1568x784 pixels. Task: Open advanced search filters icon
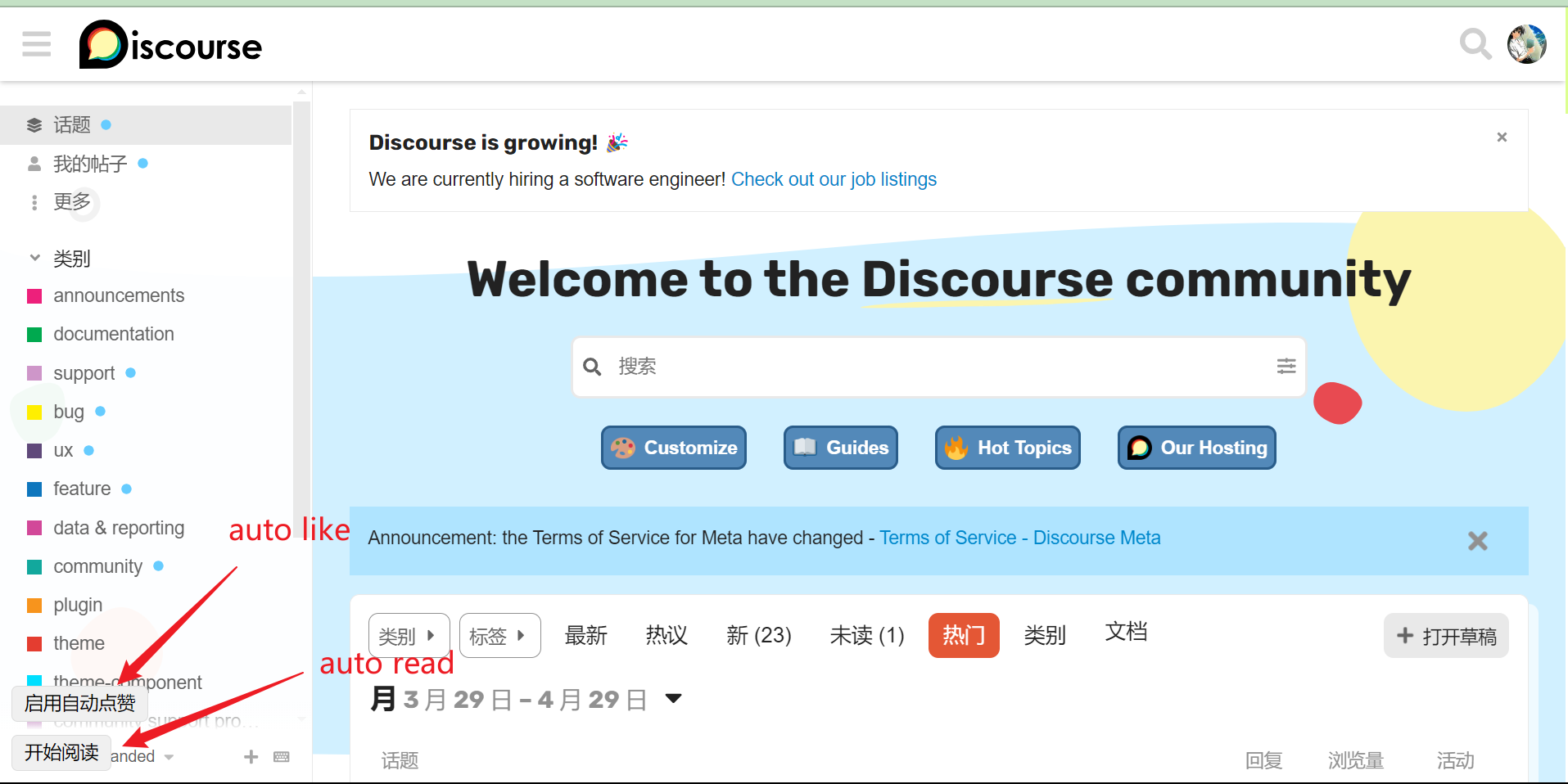[1286, 366]
